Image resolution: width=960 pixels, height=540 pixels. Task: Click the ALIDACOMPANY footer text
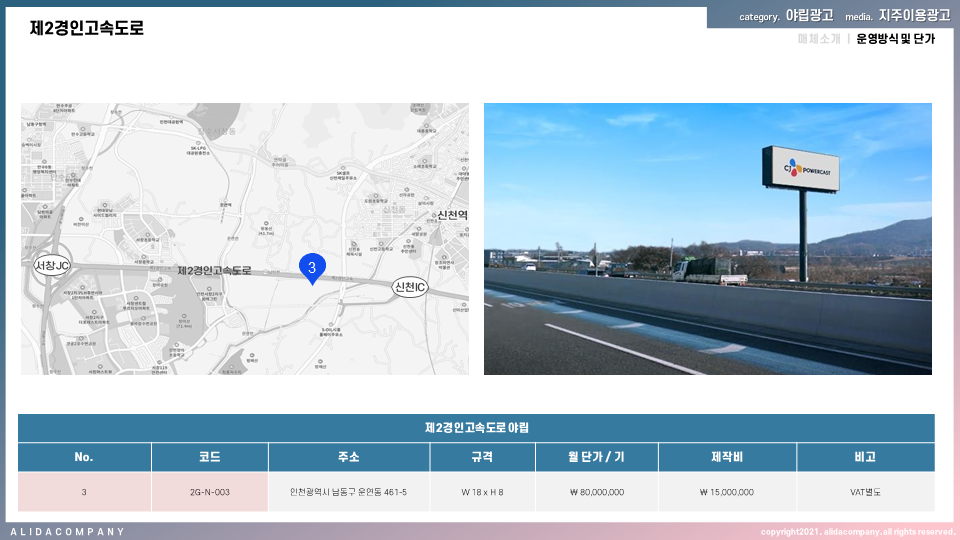pyautogui.click(x=68, y=531)
